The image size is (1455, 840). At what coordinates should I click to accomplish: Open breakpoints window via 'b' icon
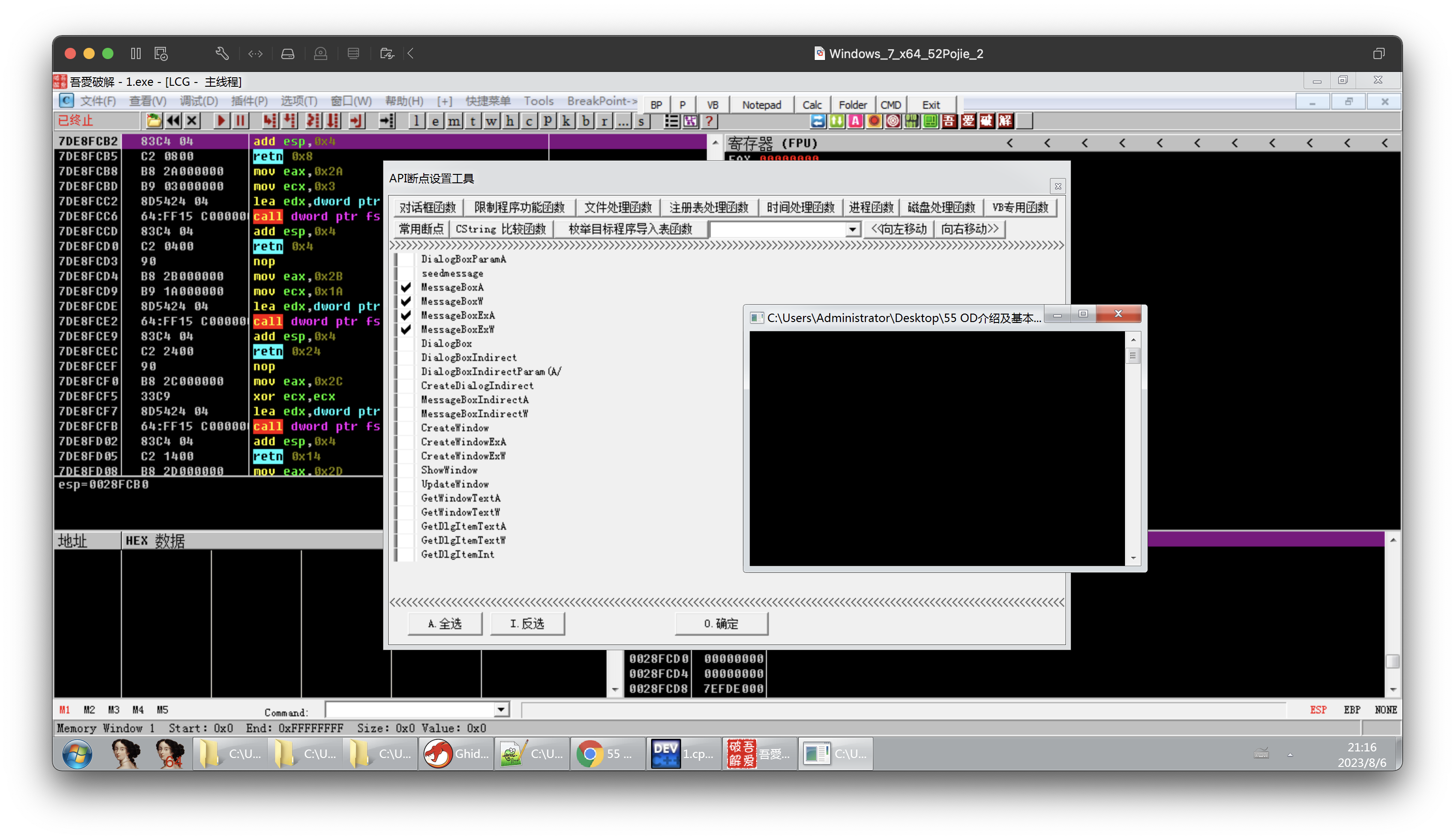pos(585,121)
